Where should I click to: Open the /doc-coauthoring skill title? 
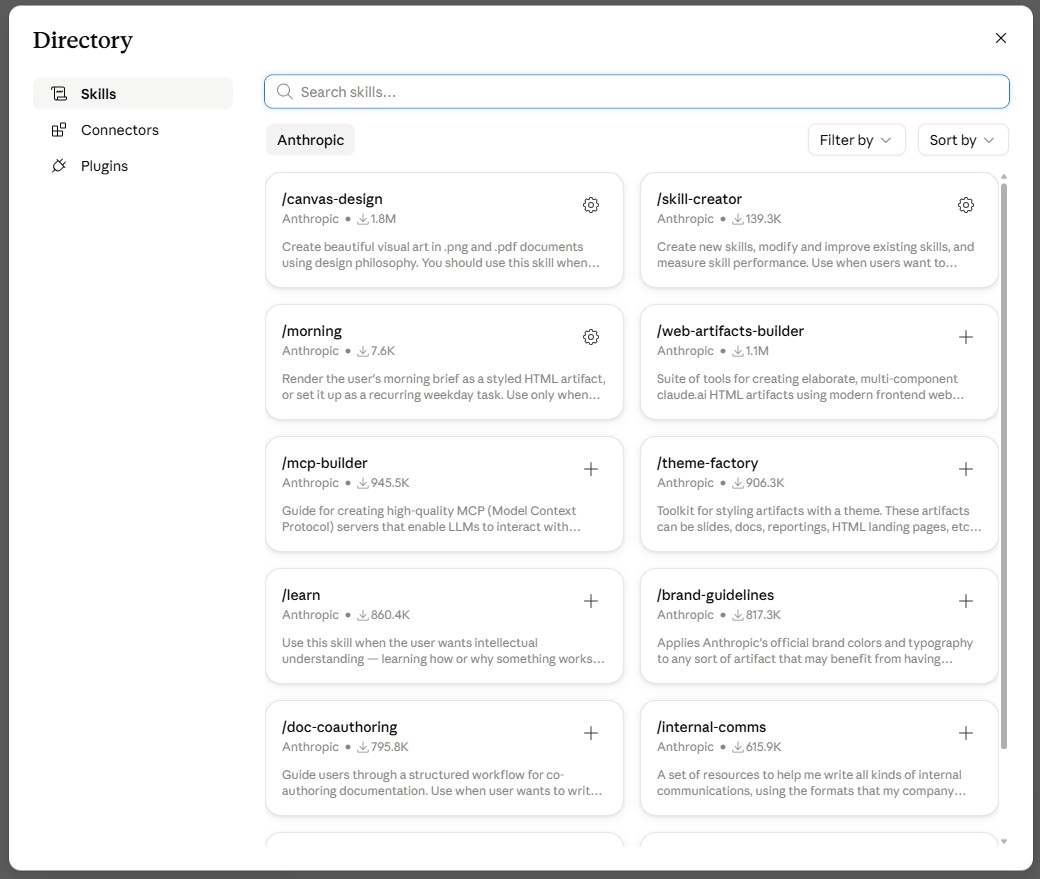(x=340, y=727)
